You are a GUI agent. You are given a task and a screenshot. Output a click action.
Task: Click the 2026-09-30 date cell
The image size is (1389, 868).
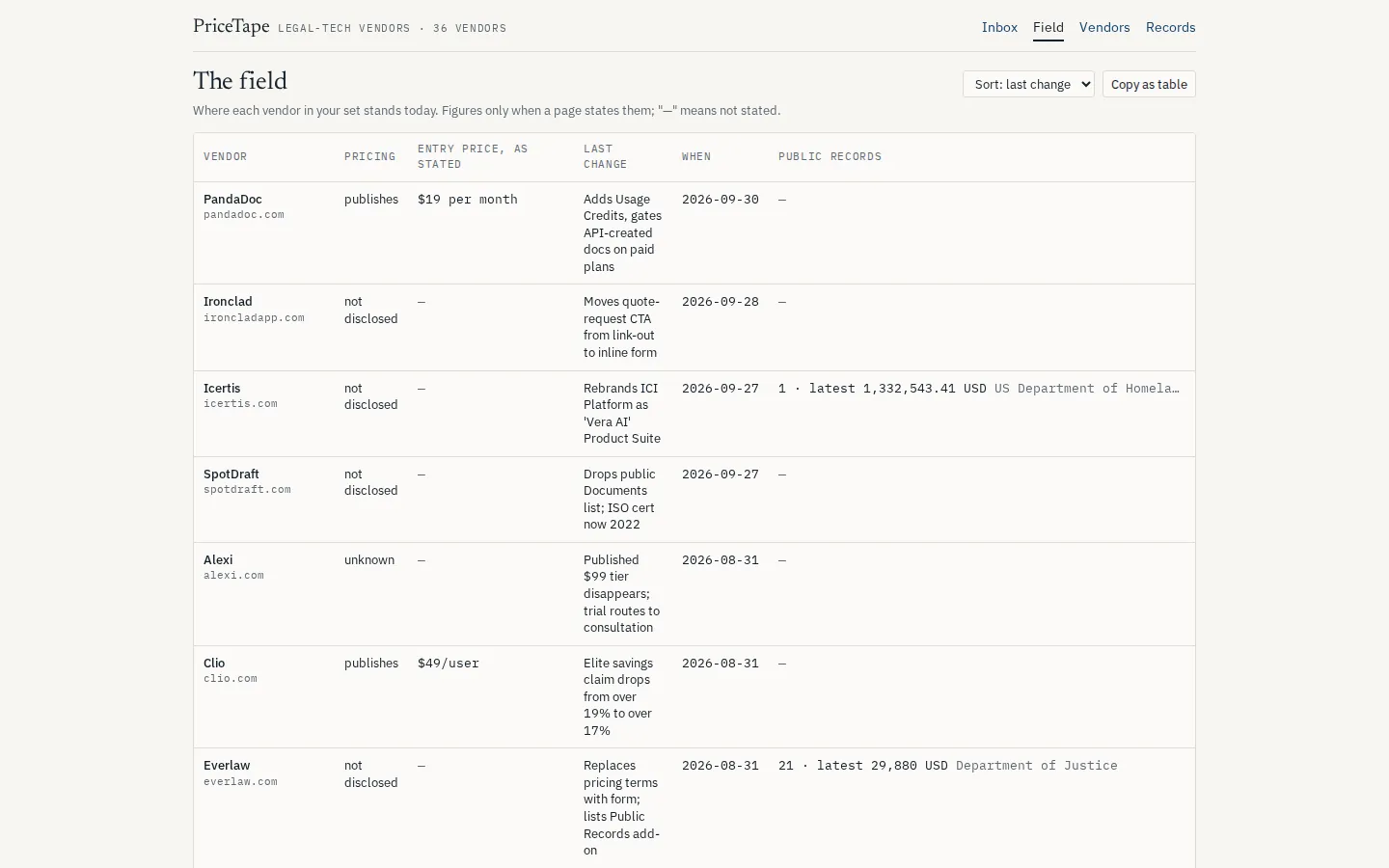(x=721, y=199)
